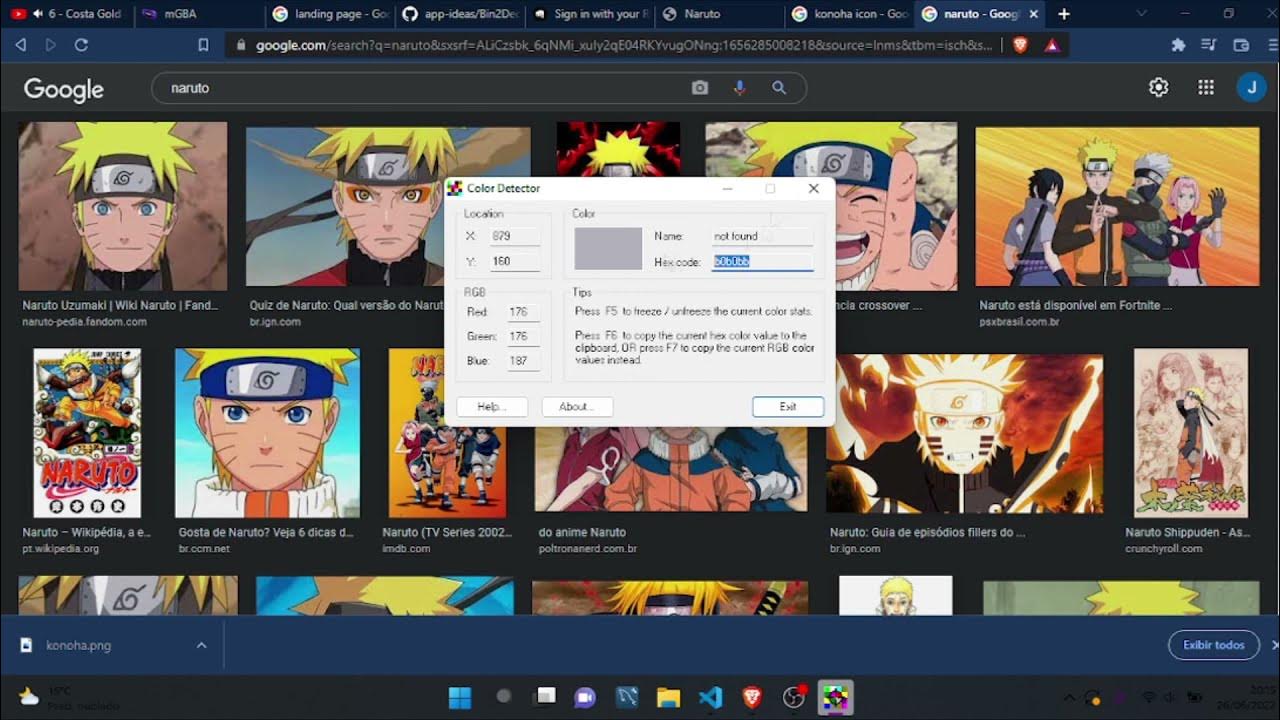Open the Teams chat taskbar icon
The image size is (1280, 720).
pos(585,697)
